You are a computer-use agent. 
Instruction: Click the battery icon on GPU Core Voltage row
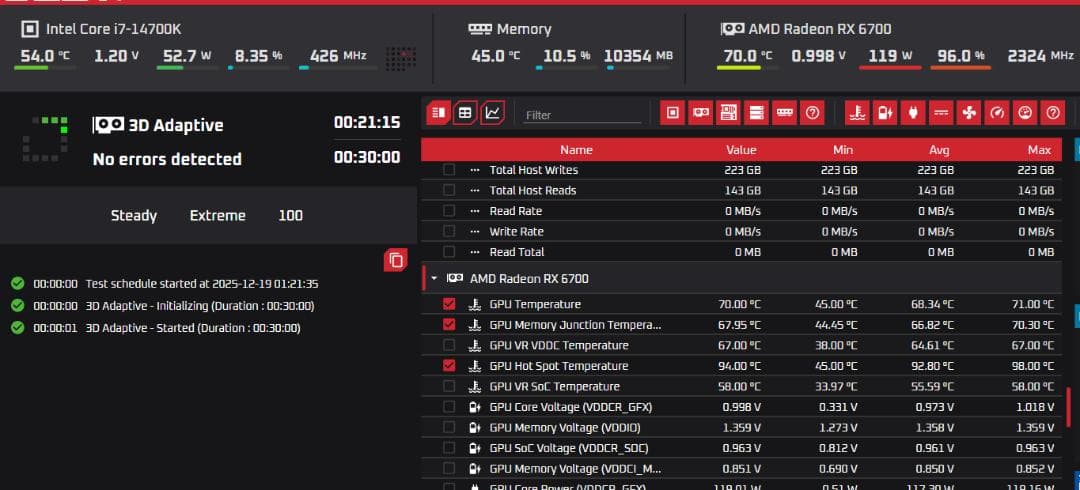pyautogui.click(x=474, y=407)
